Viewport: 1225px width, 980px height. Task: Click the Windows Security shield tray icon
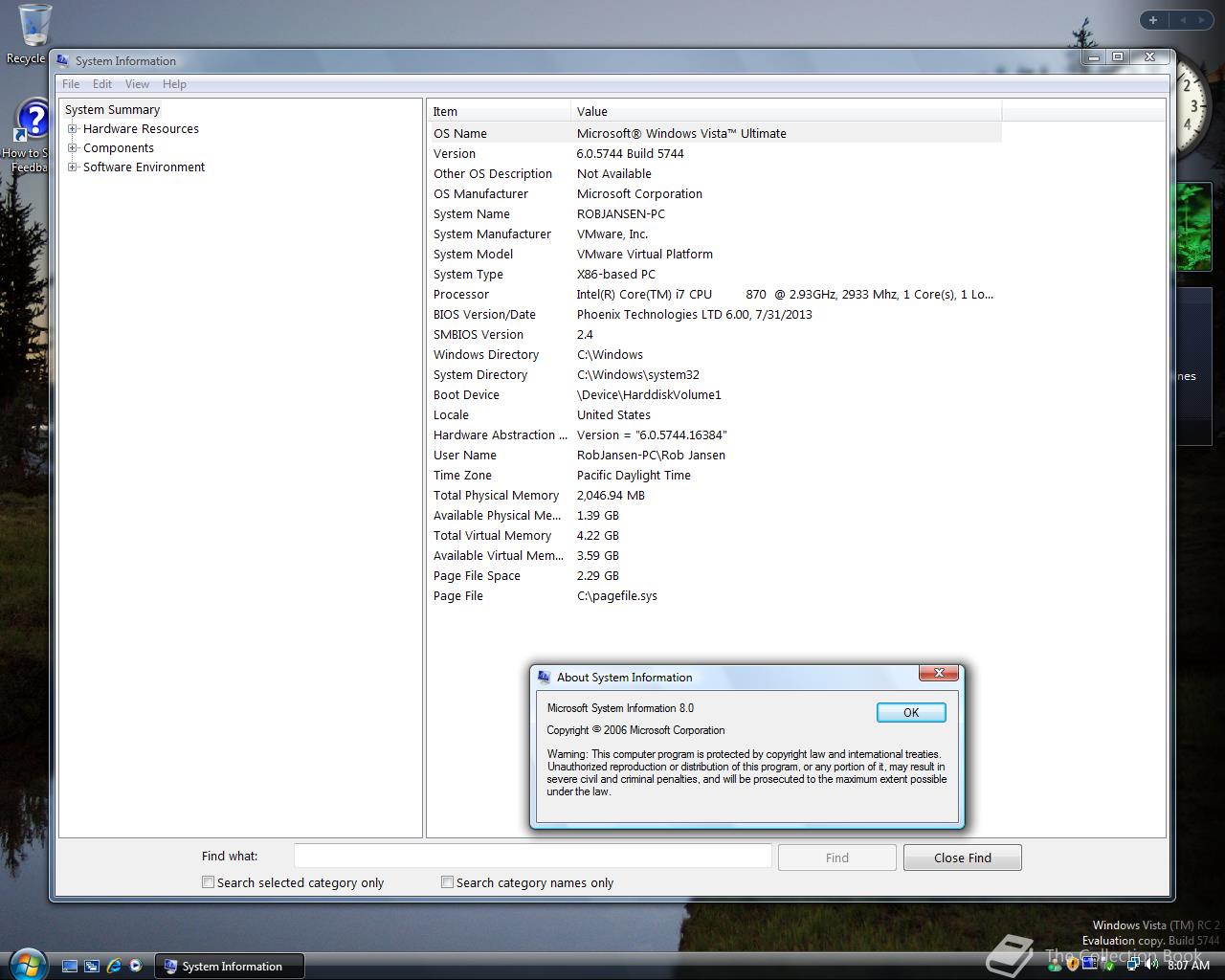pos(1073,966)
